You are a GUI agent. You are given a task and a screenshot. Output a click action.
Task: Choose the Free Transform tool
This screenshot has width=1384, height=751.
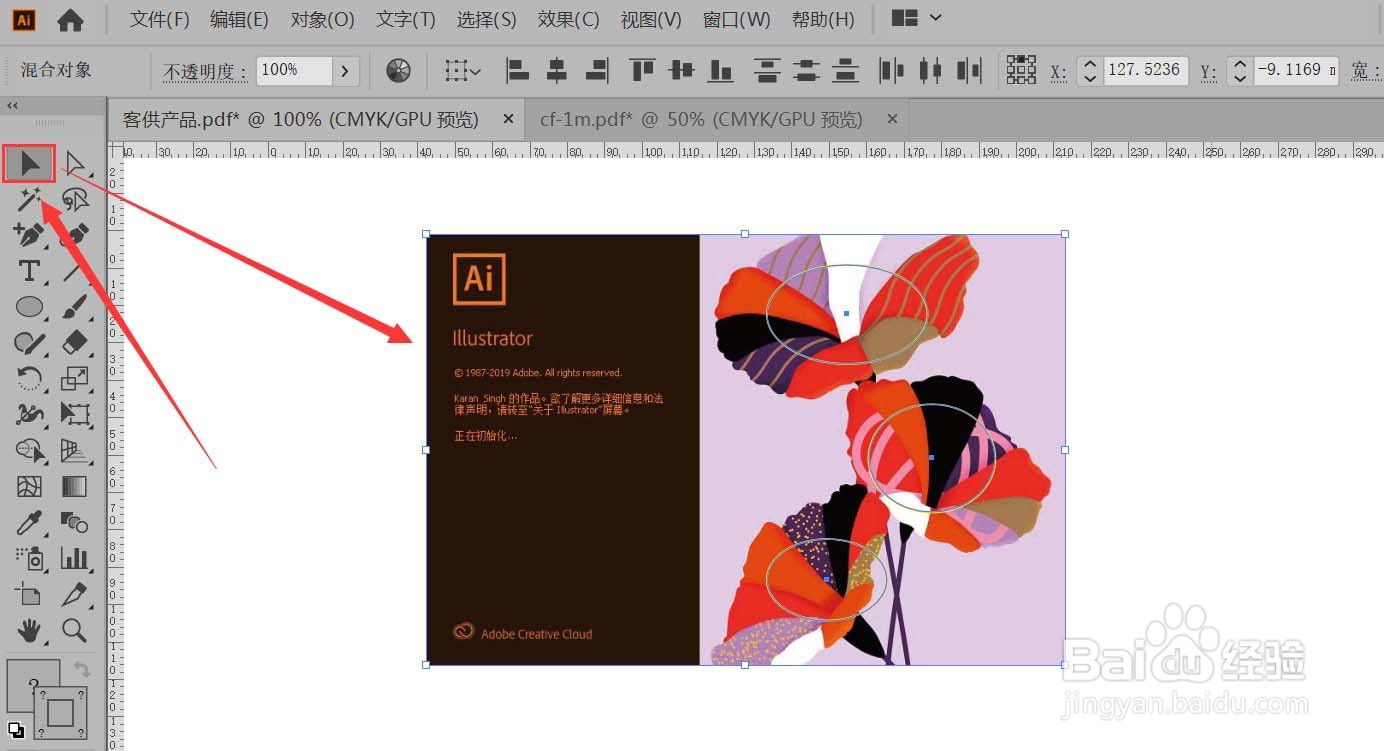point(75,414)
